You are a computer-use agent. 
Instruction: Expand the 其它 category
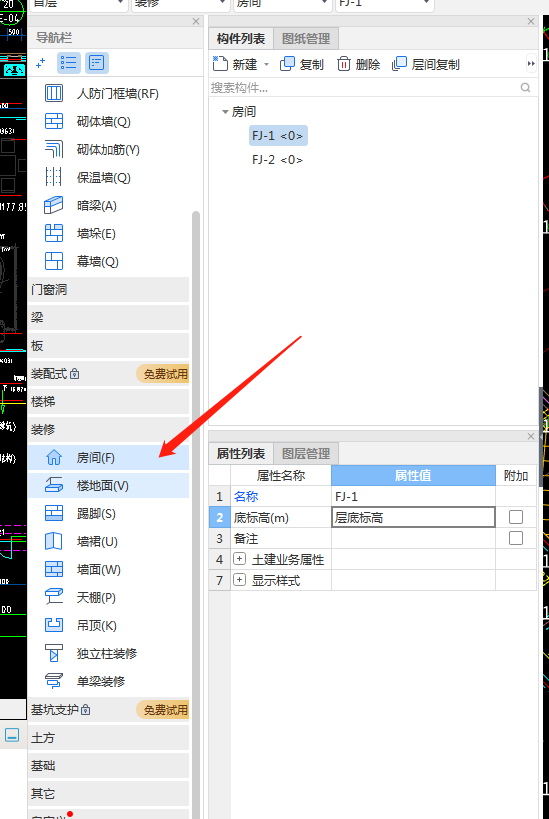click(x=108, y=794)
